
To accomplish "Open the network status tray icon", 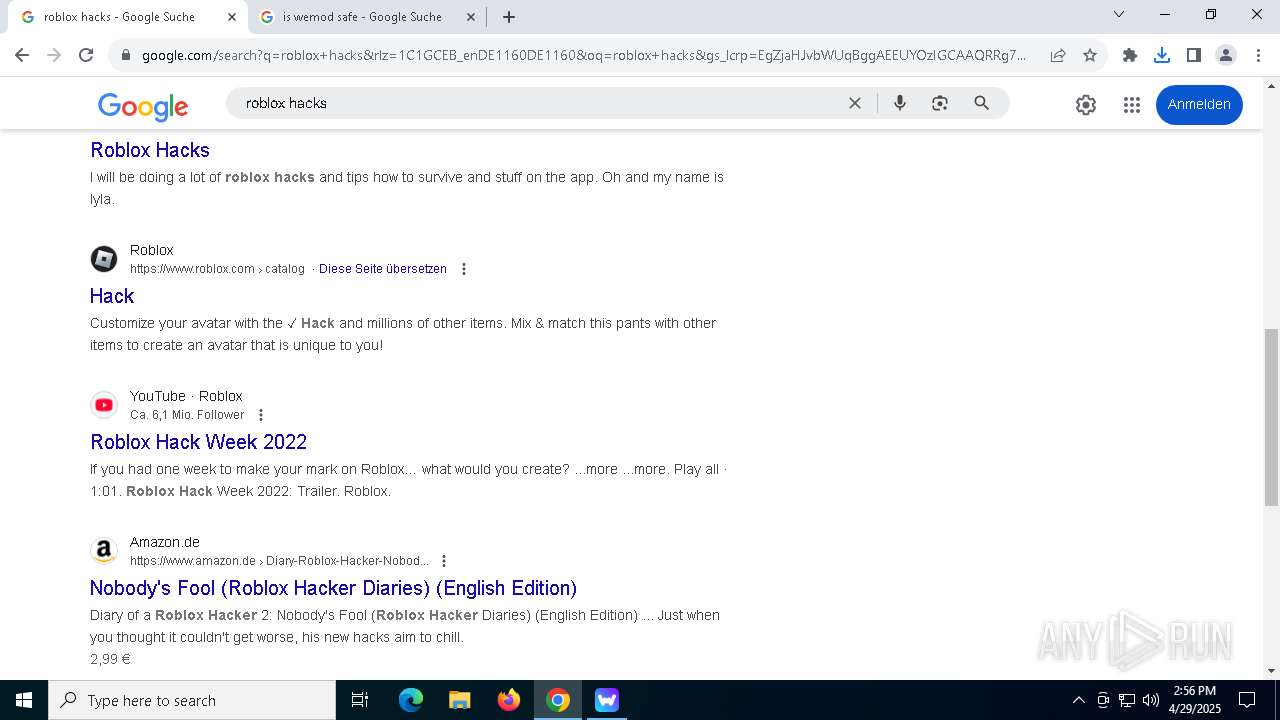I will tap(1127, 700).
